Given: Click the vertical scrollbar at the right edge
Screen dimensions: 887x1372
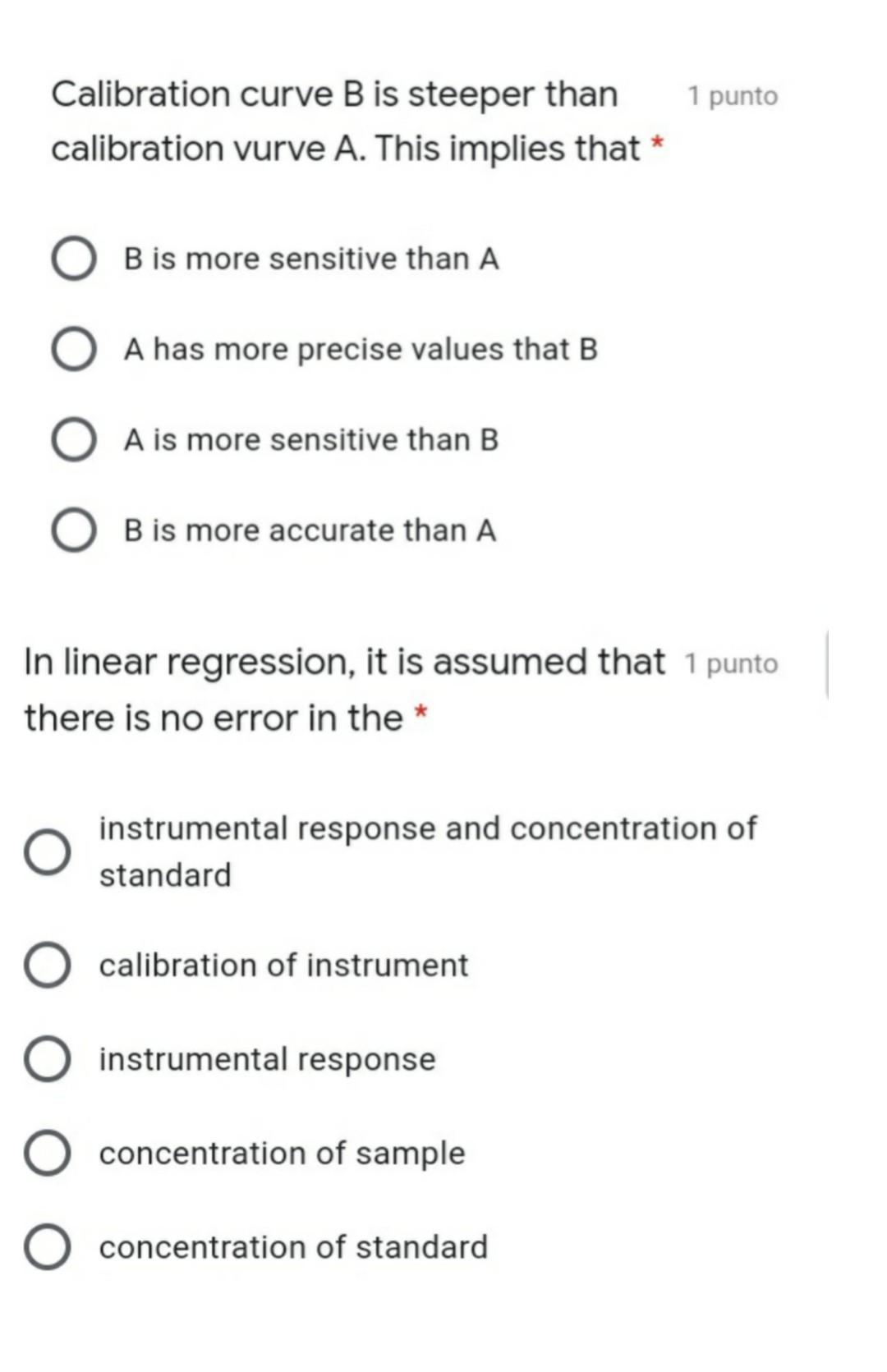Looking at the screenshot, I should [x=827, y=664].
